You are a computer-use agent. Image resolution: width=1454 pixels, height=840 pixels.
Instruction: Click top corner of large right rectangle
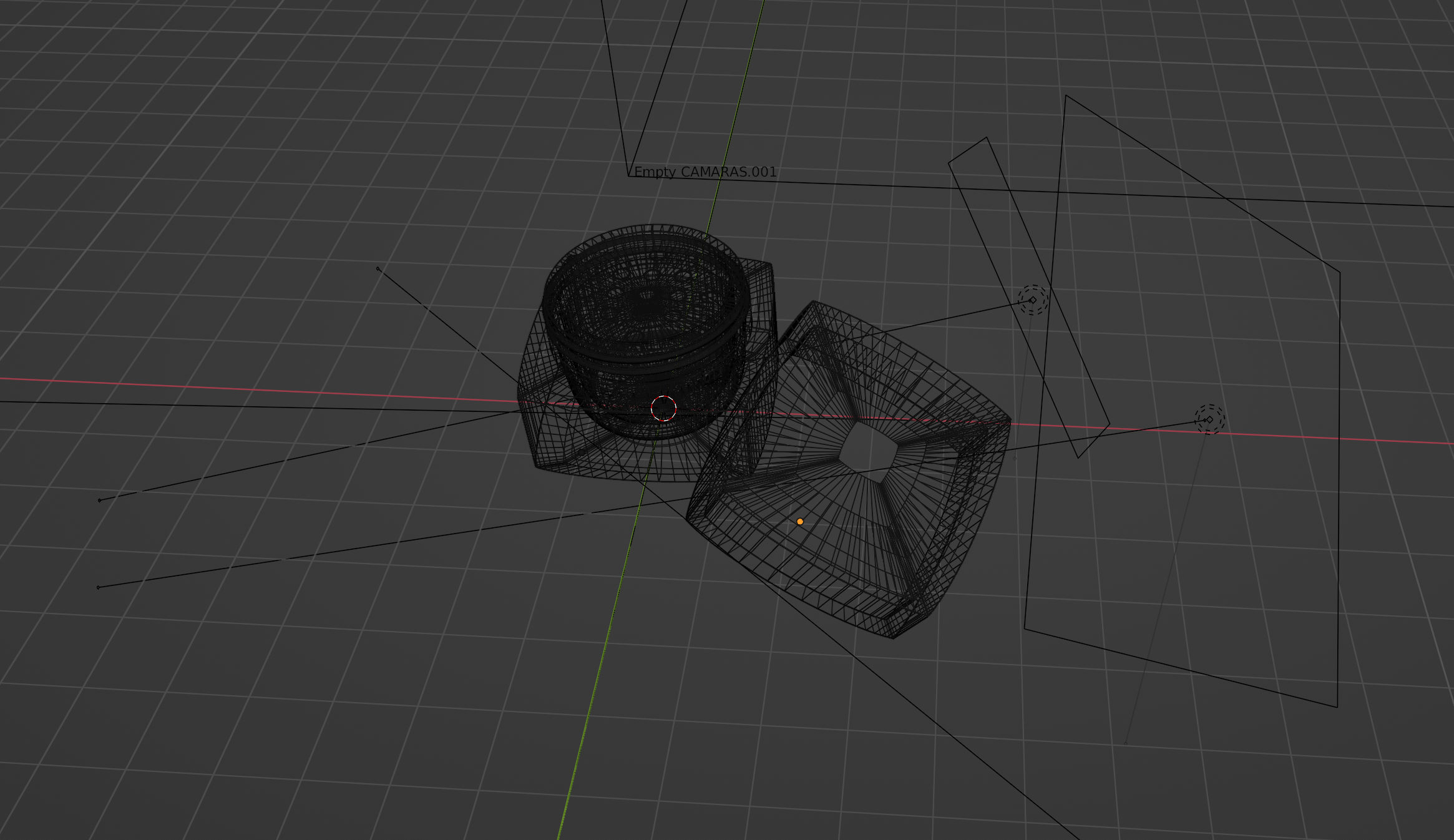[x=1066, y=95]
